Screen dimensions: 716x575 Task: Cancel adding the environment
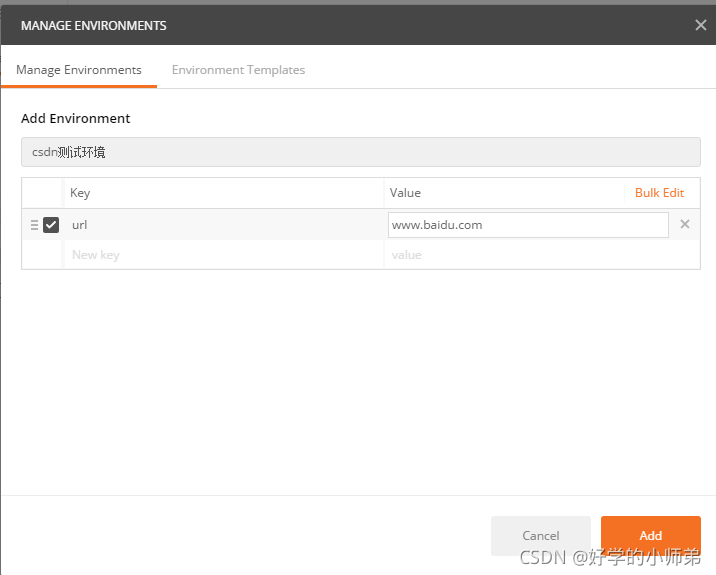click(541, 535)
